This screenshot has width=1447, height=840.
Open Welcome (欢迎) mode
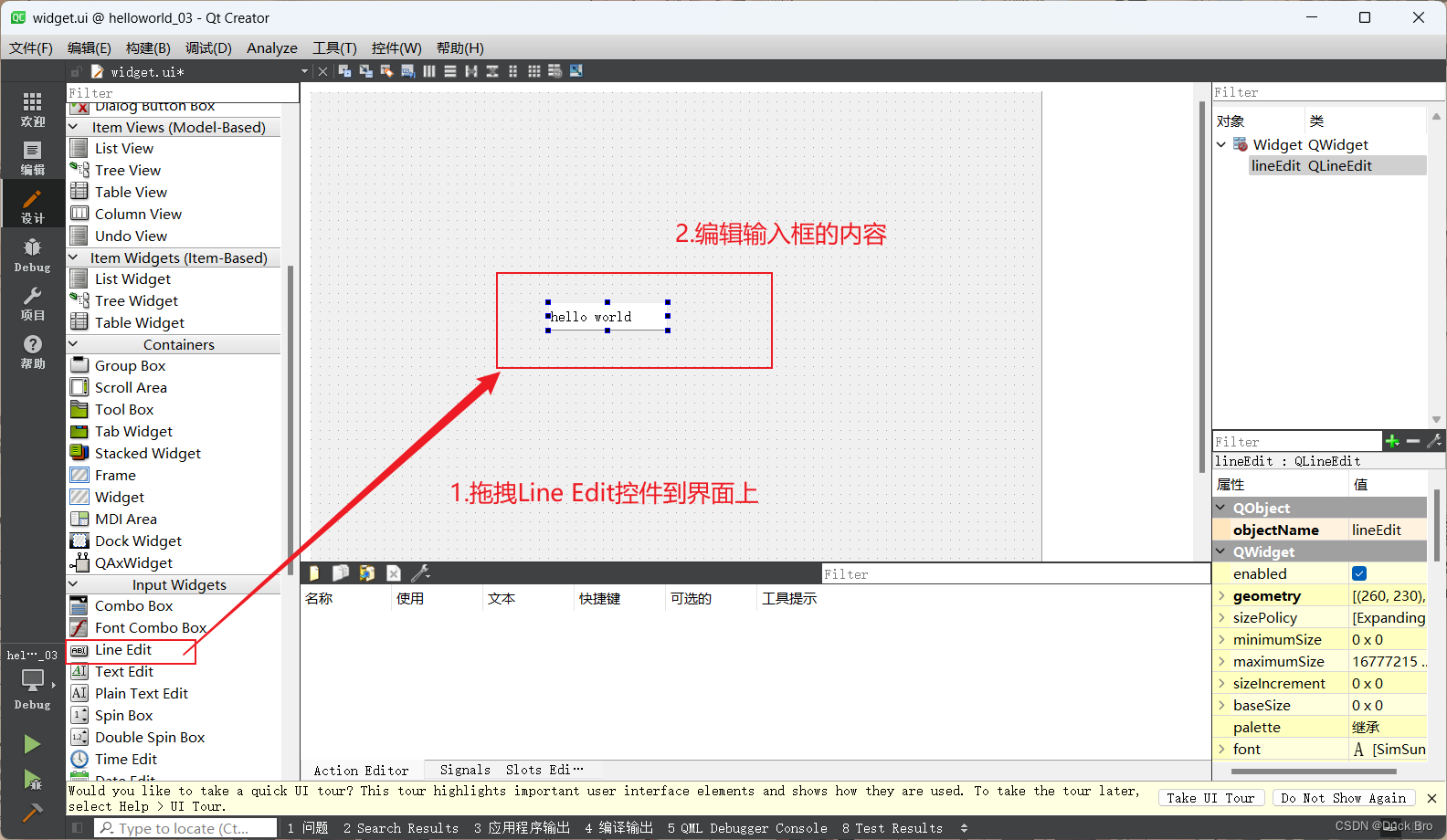tap(33, 110)
